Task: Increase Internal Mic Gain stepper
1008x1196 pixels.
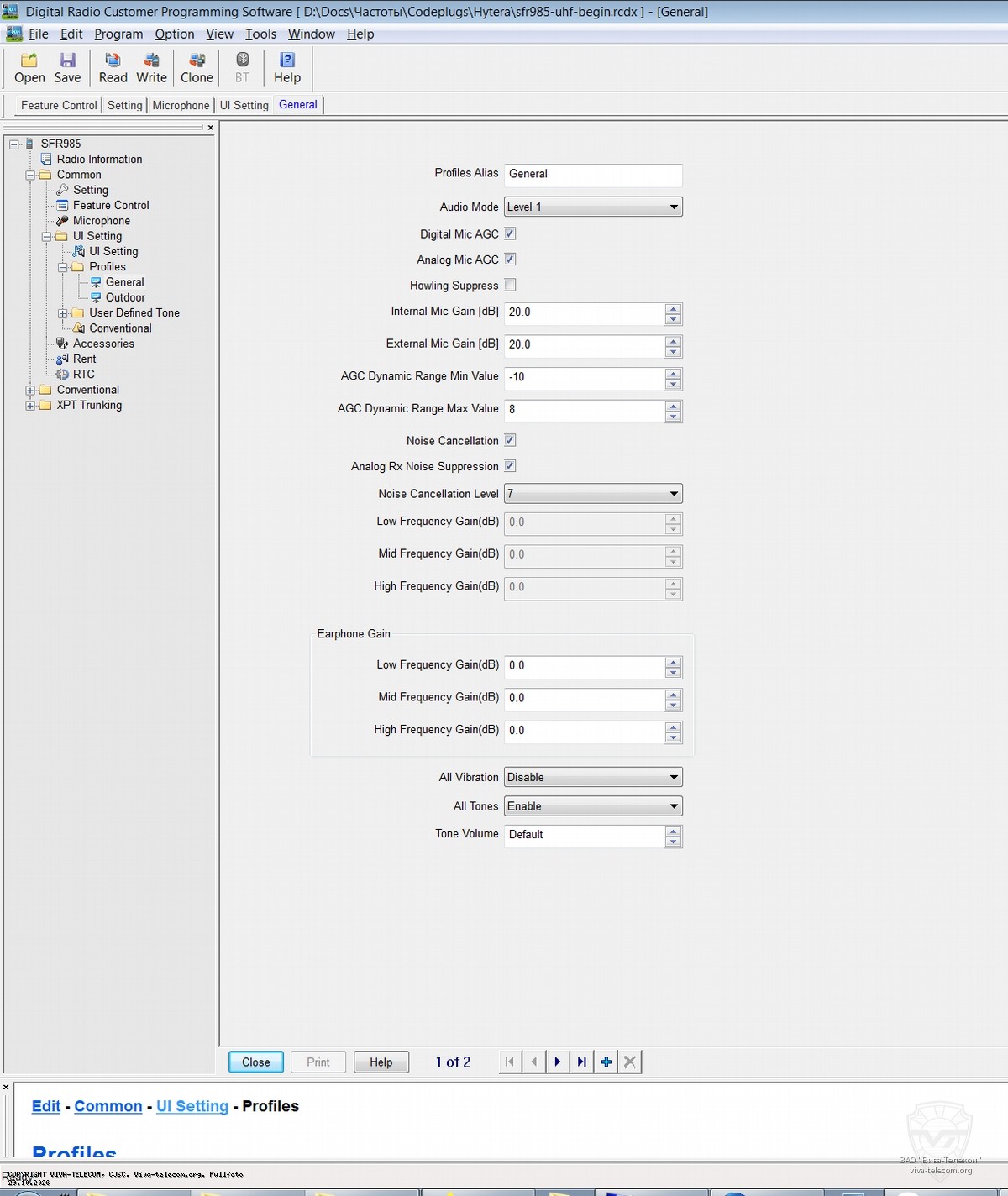Action: pos(673,308)
